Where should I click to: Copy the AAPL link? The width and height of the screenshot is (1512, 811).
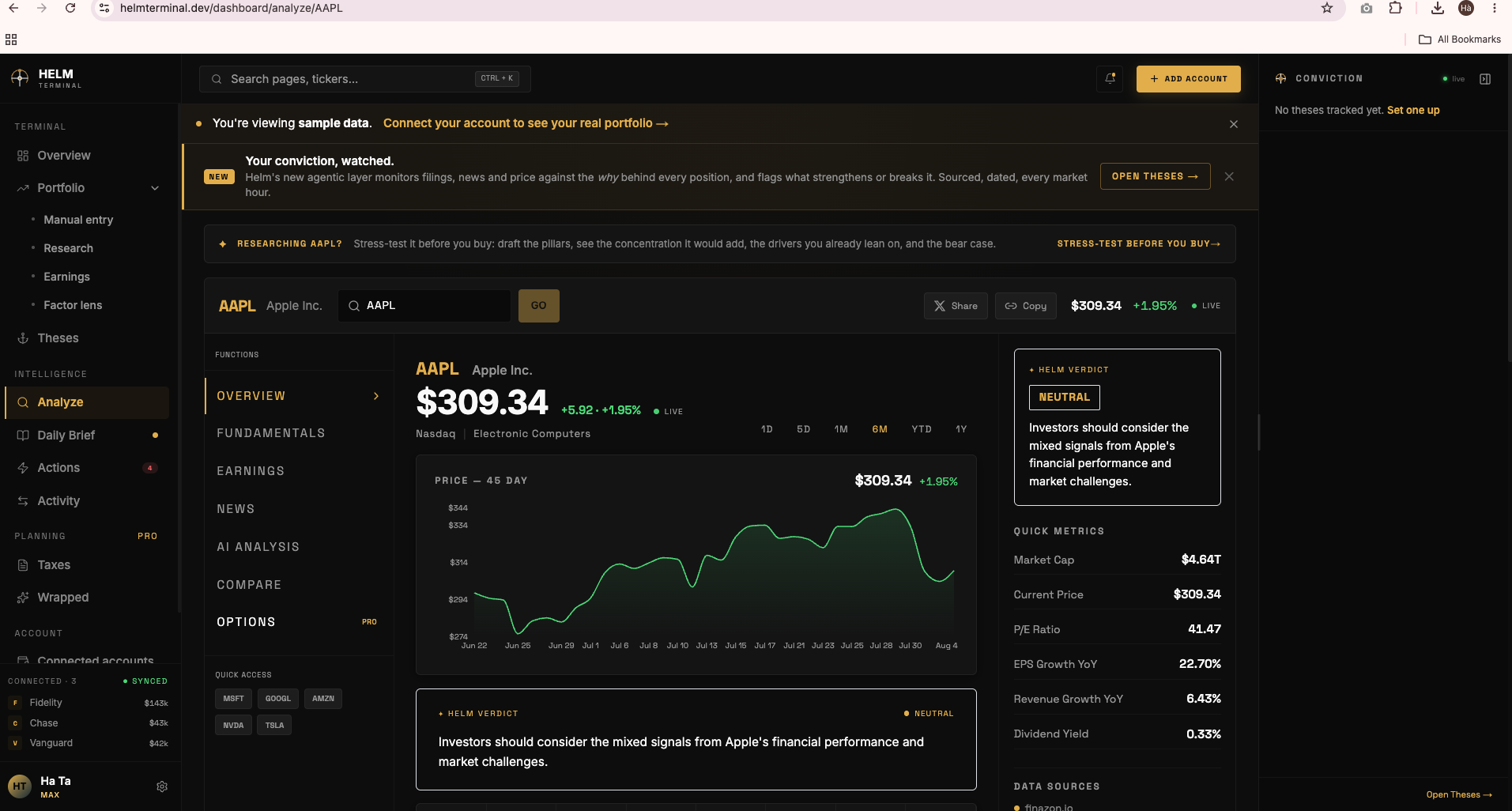point(1026,306)
